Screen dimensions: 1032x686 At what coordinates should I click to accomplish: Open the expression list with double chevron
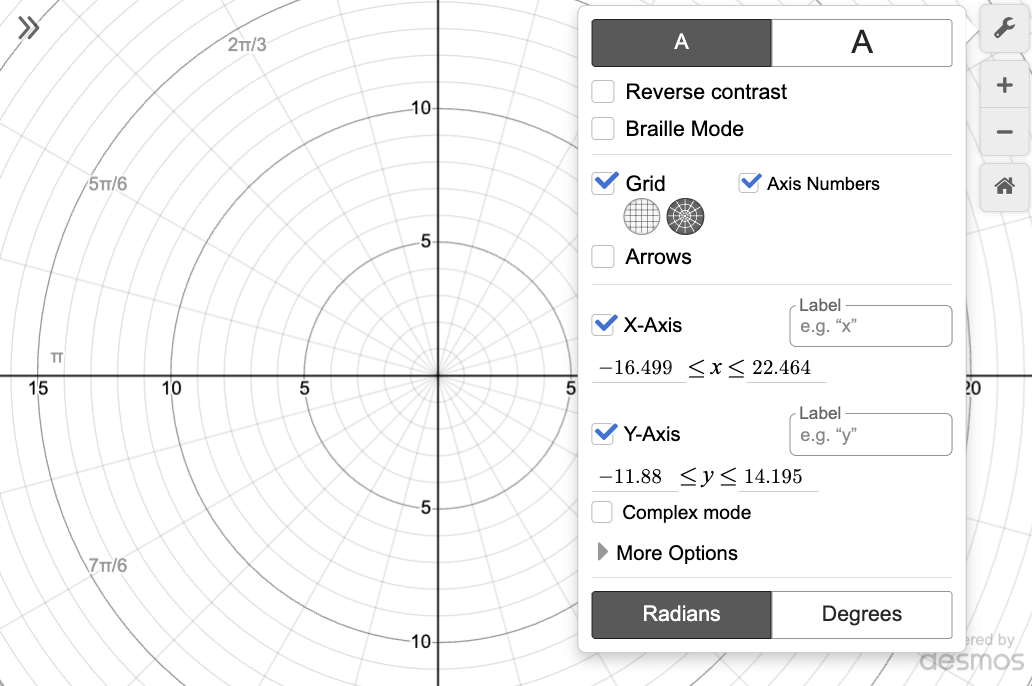coord(28,28)
